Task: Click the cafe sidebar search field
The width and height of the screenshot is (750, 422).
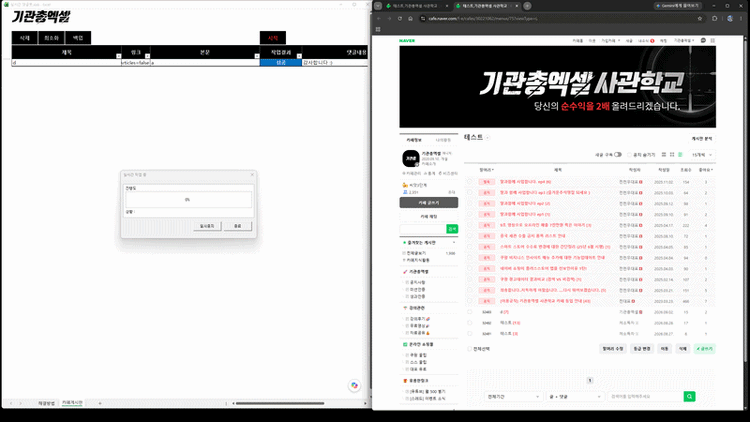Action: pyautogui.click(x=423, y=229)
